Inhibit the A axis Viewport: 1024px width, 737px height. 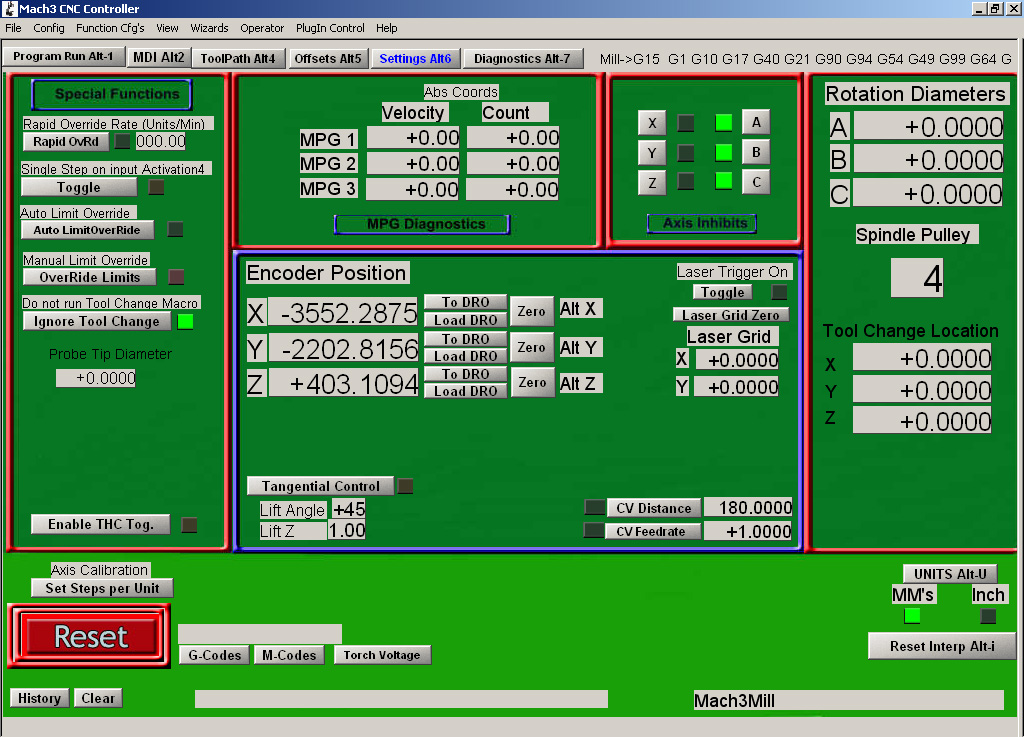[x=756, y=122]
